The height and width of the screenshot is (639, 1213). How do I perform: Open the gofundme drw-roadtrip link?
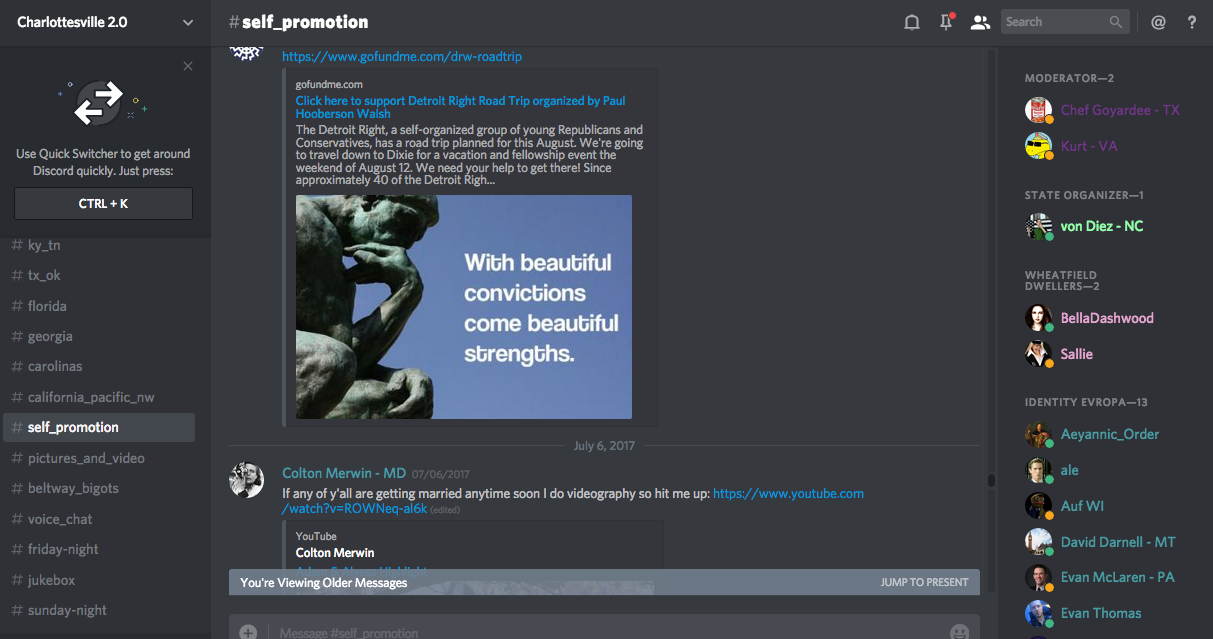click(x=401, y=57)
